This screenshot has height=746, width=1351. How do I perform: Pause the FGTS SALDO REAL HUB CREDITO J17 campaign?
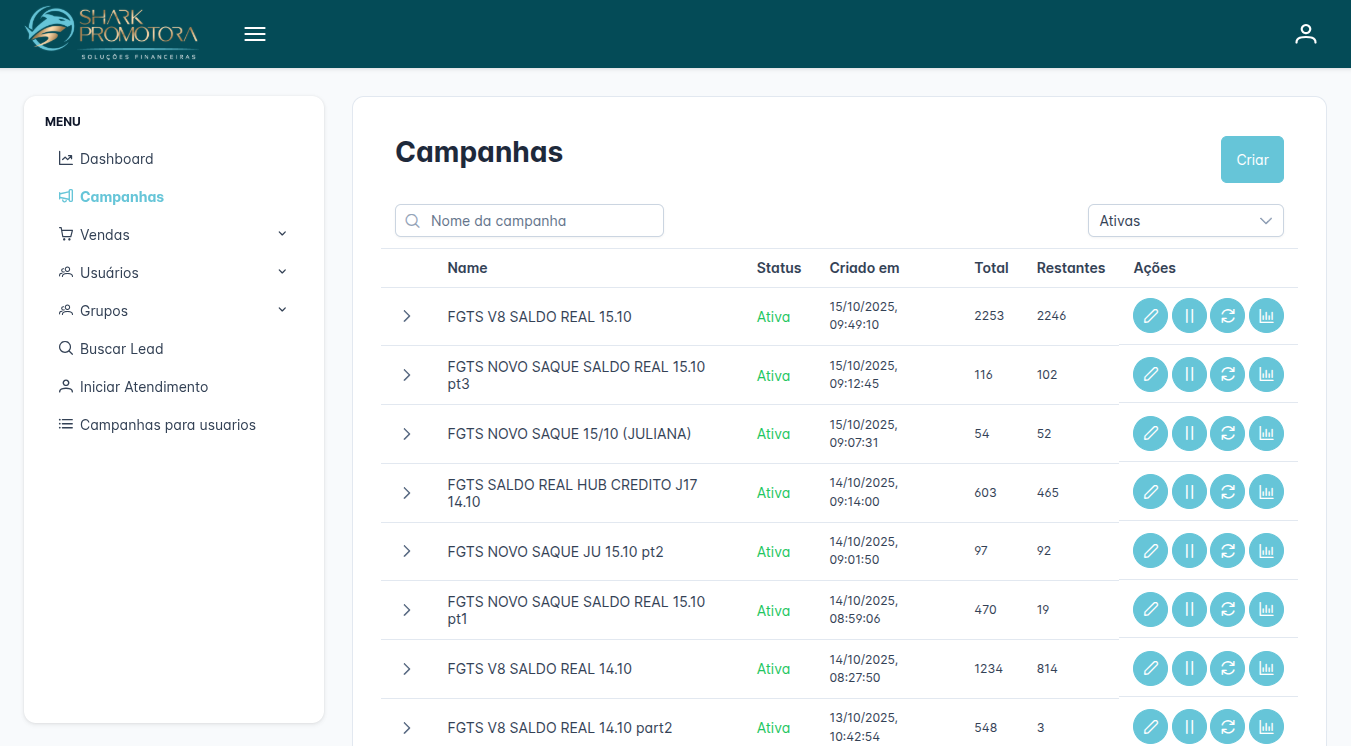coord(1189,492)
